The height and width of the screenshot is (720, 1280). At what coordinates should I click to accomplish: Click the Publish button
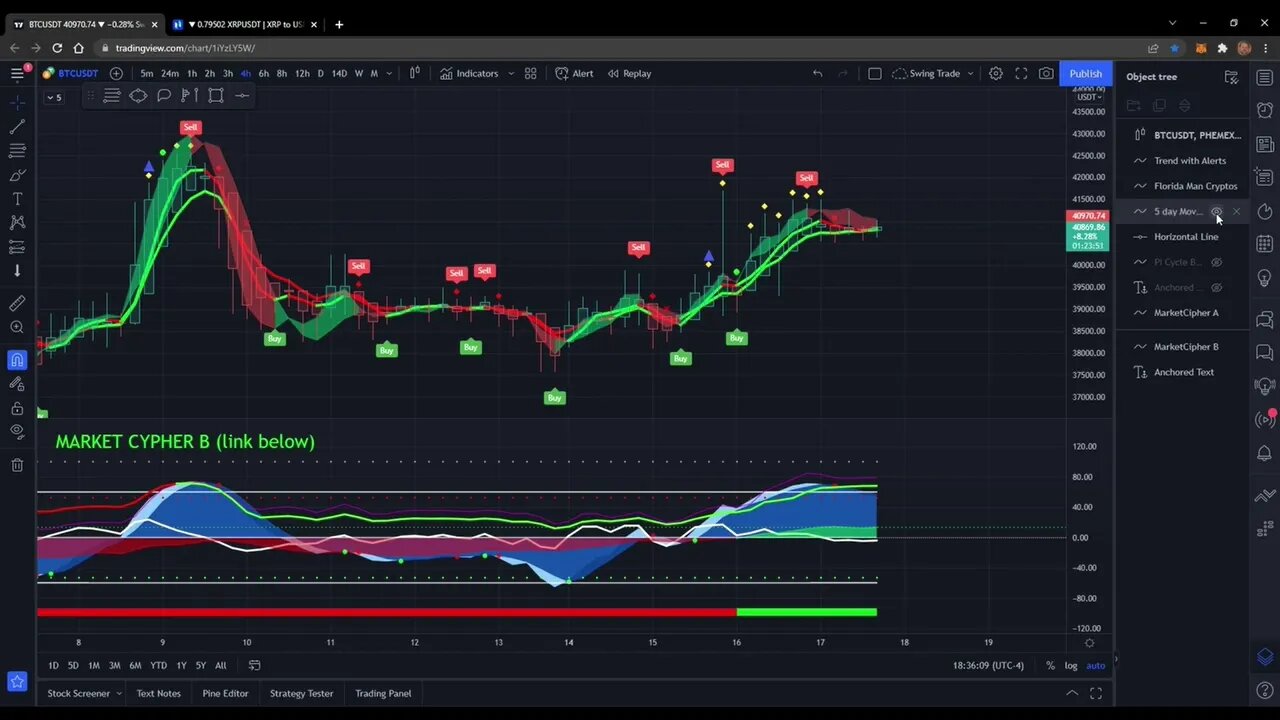pos(1085,73)
